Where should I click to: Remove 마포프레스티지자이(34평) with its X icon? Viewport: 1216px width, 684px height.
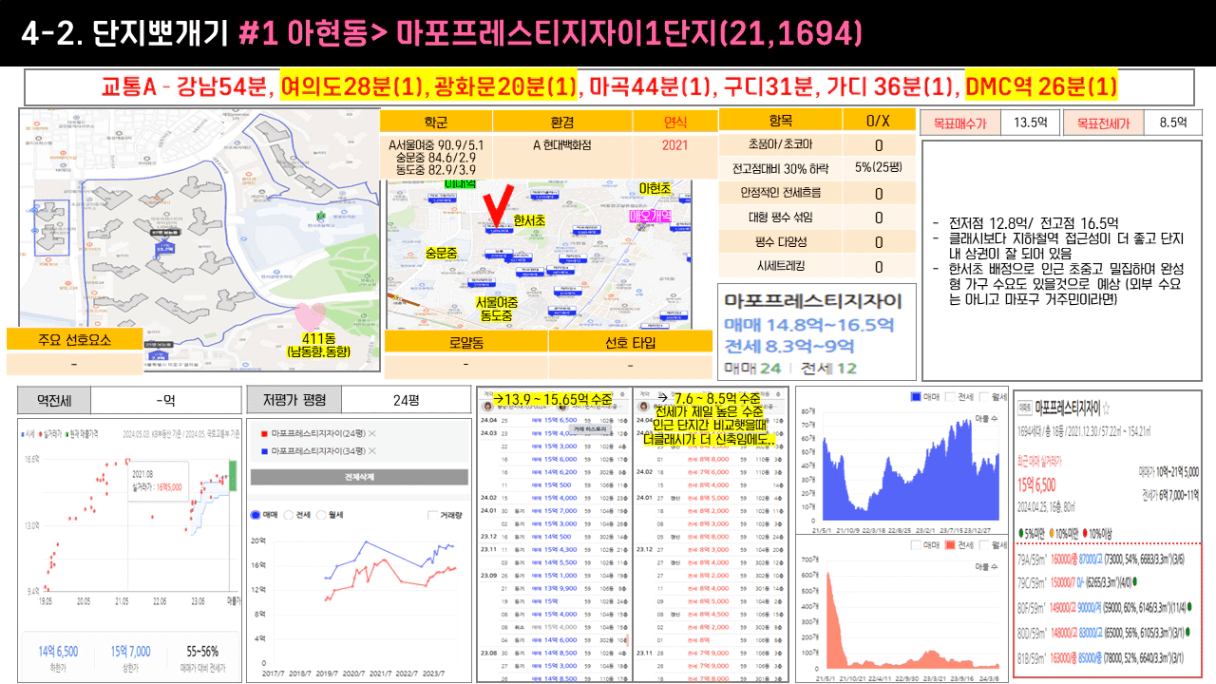(x=372, y=451)
